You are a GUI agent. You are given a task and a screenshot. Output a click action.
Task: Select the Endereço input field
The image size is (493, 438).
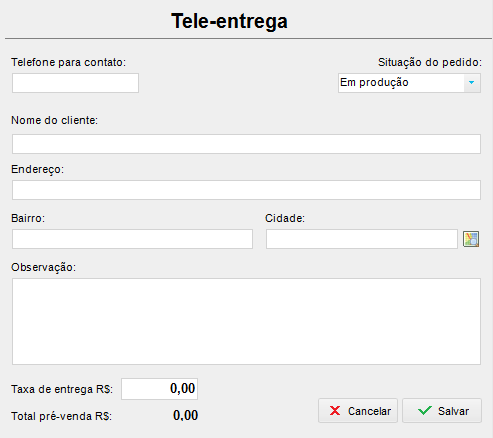point(246,190)
